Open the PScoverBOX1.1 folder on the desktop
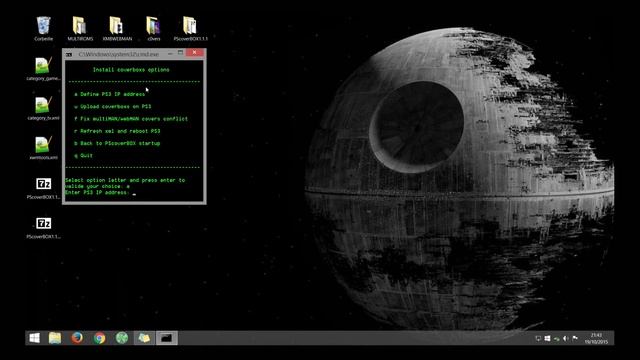This screenshot has width=640, height=360. click(191, 28)
